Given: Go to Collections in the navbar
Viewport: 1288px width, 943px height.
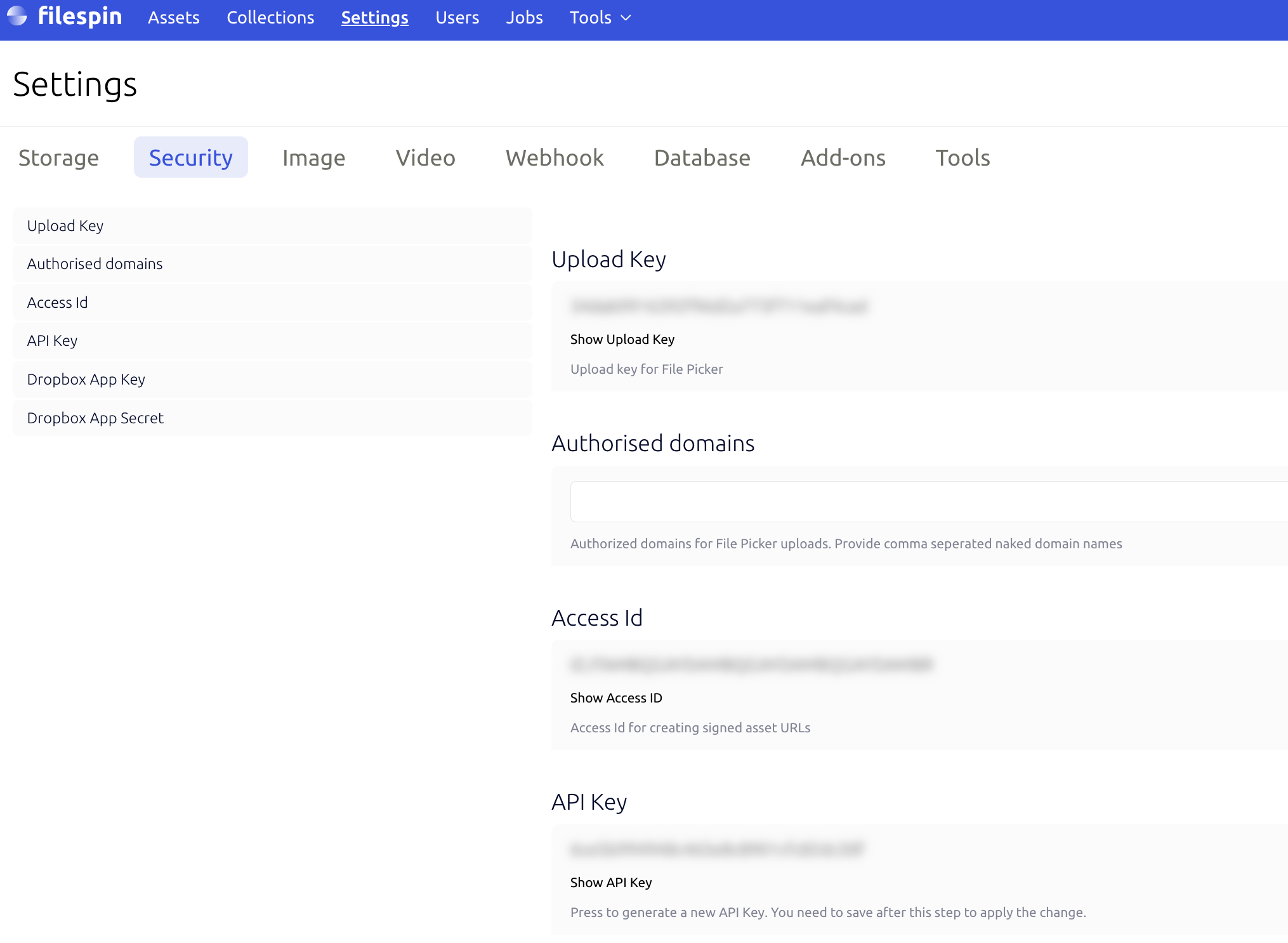Looking at the screenshot, I should point(270,18).
